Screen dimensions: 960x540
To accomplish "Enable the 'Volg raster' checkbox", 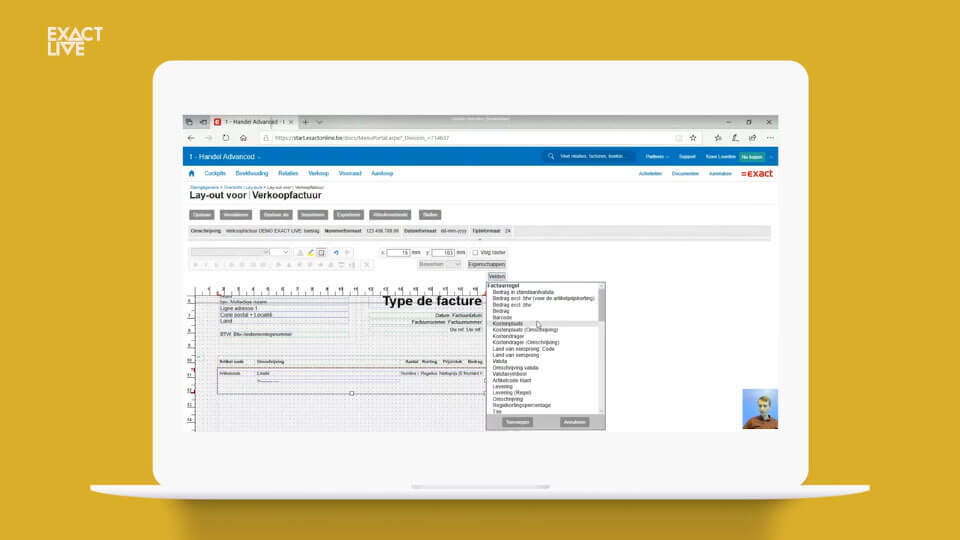I will click(x=475, y=252).
